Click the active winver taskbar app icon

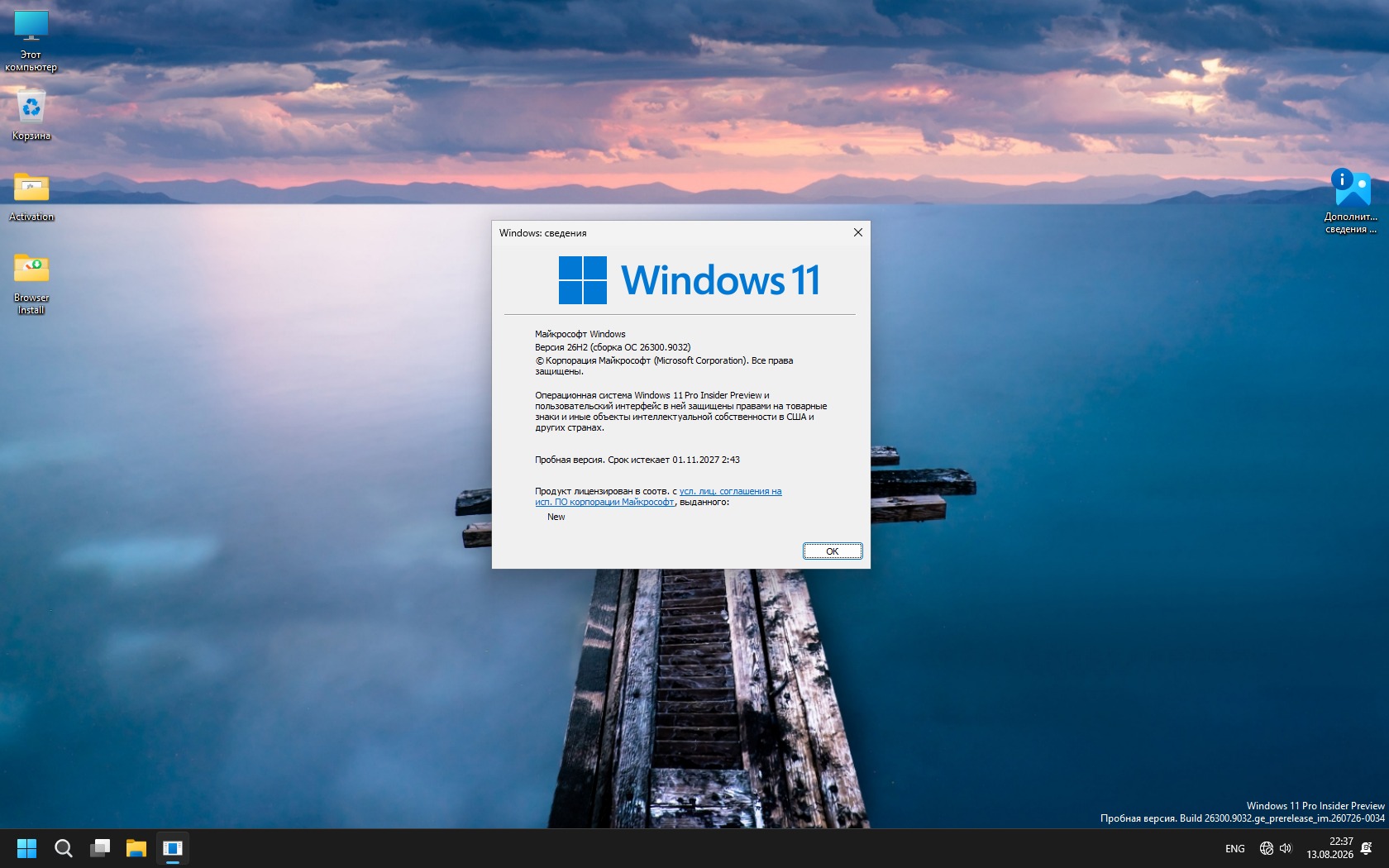pyautogui.click(x=173, y=848)
